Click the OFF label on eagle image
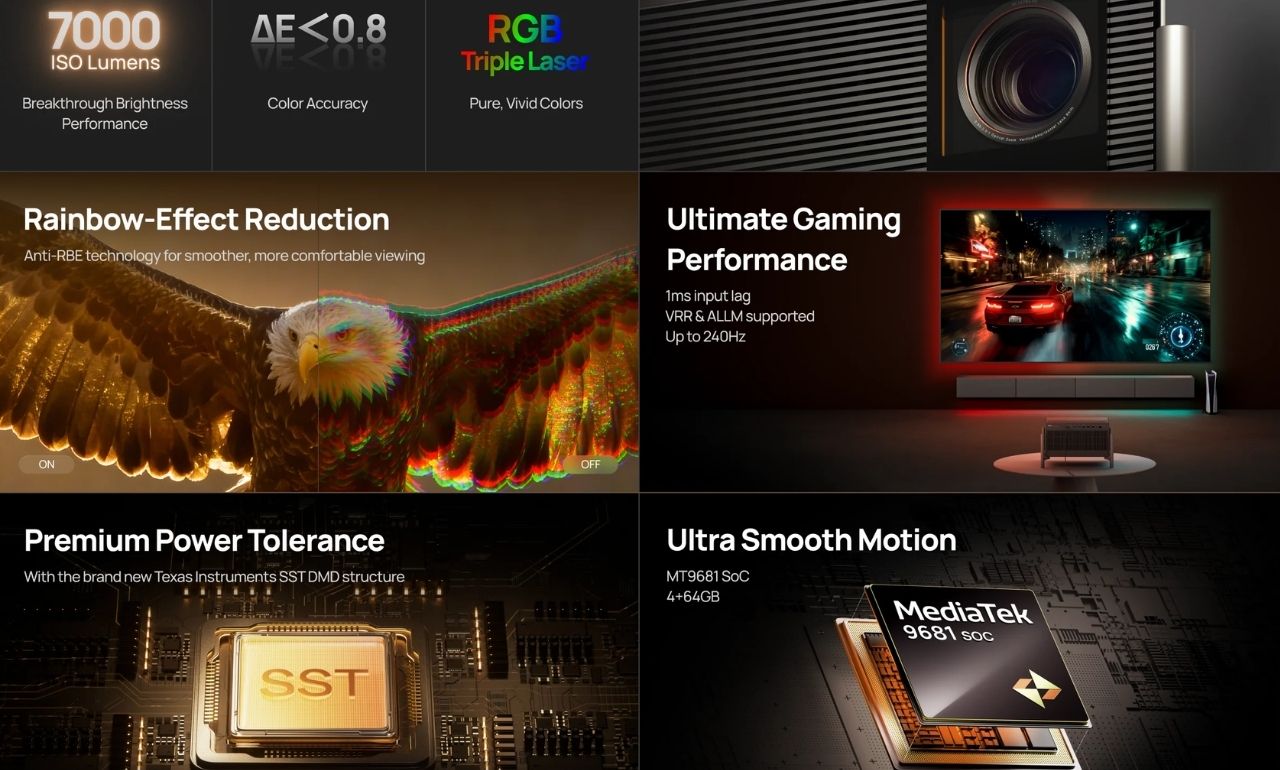1280x770 pixels. (590, 464)
